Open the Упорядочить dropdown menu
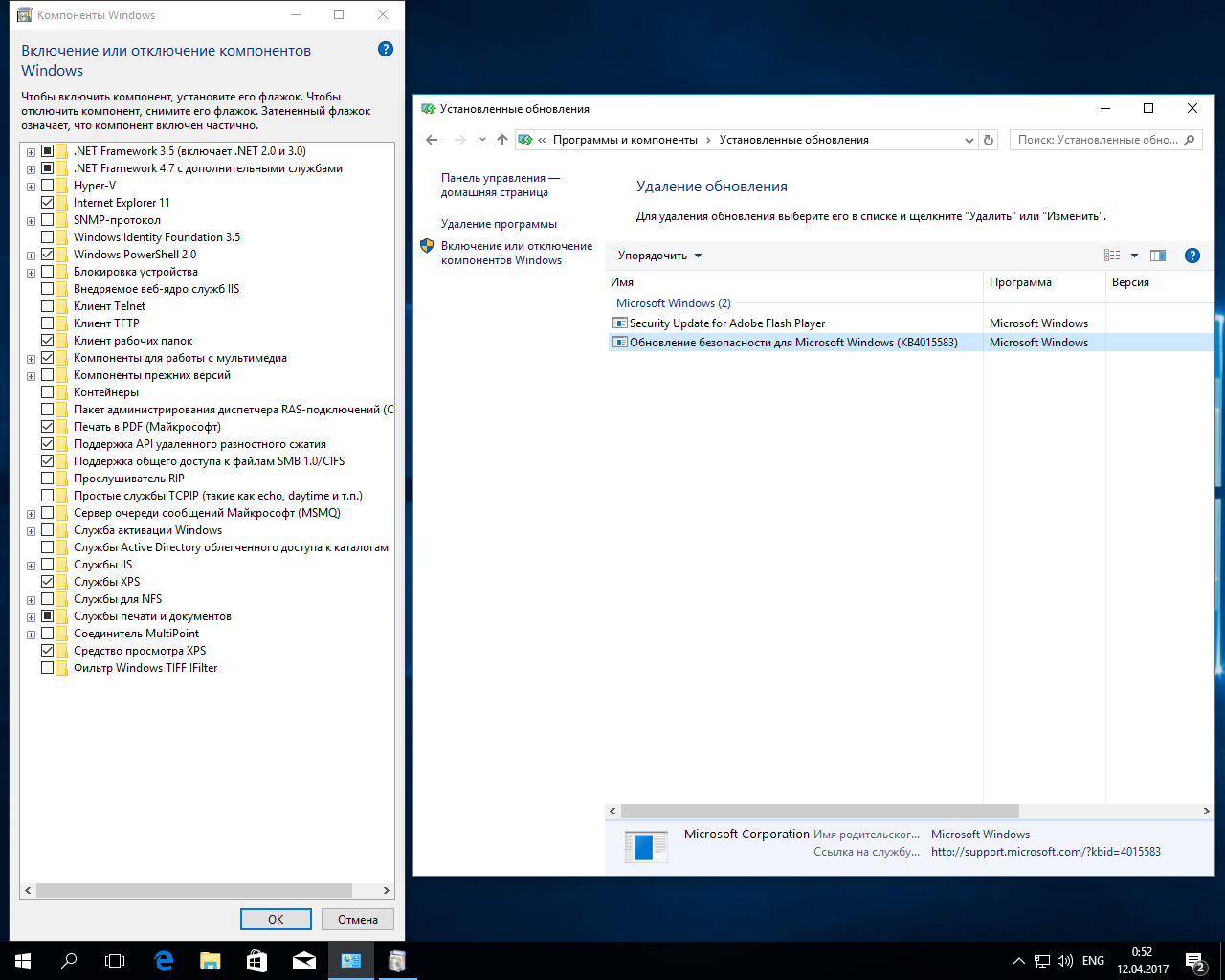The width and height of the screenshot is (1225, 980). 659,256
